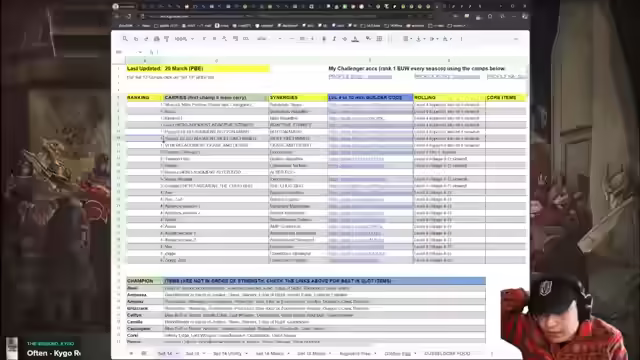Switch to the Set 13 Meta sheet tab
Screen dimensions: 640x360
pos(314,353)
